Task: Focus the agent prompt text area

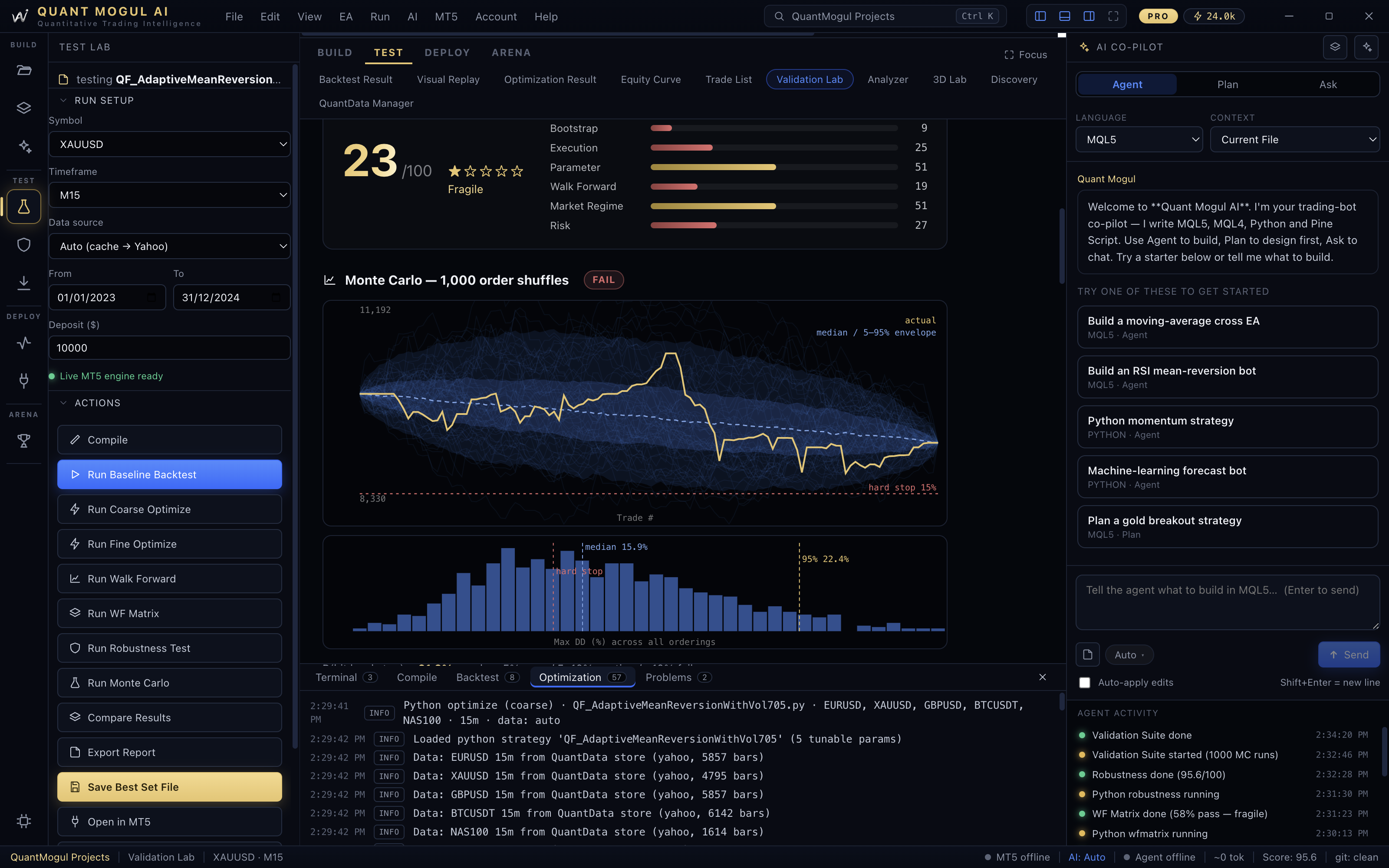Action: pos(1228,603)
